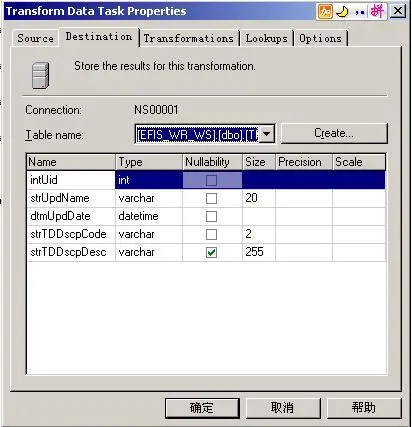The image size is (412, 427).
Task: Open the Table name dropdown arrow
Action: tap(267, 134)
